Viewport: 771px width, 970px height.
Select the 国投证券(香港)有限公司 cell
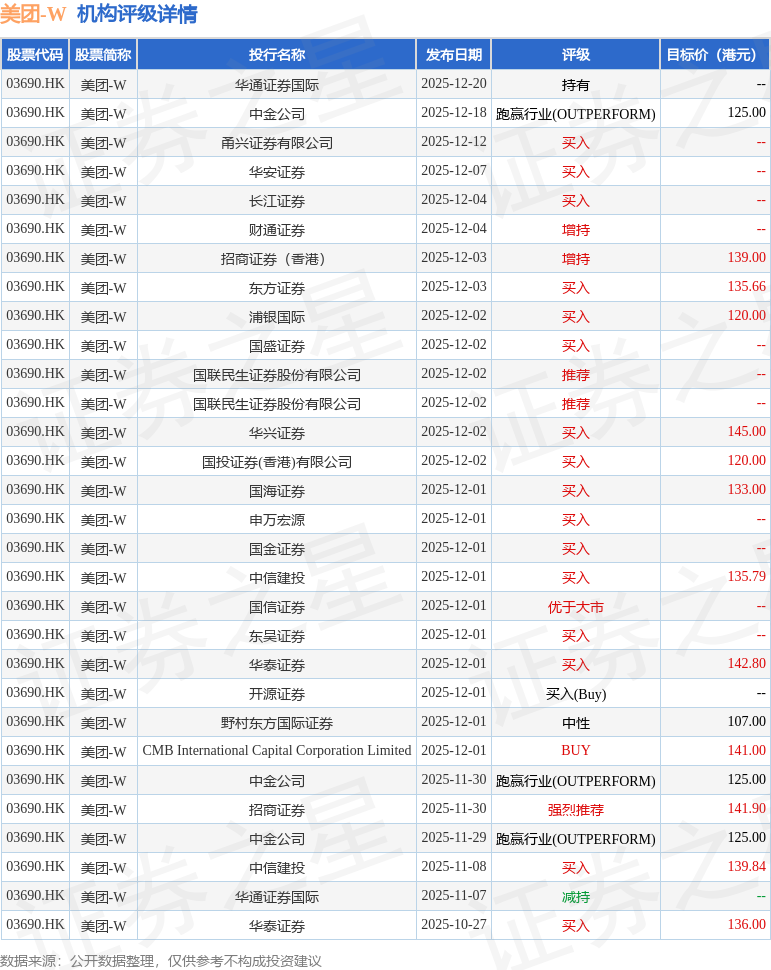point(277,462)
